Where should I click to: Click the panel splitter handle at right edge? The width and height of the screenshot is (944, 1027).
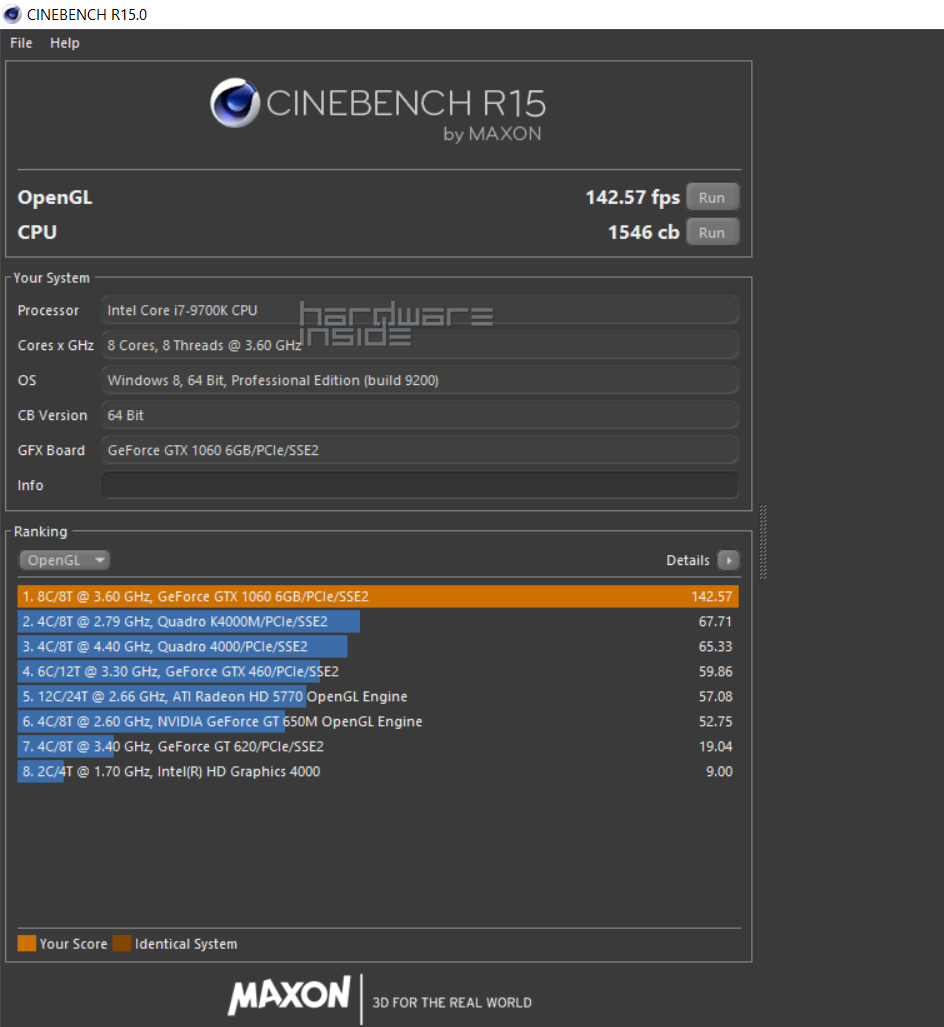click(x=763, y=542)
